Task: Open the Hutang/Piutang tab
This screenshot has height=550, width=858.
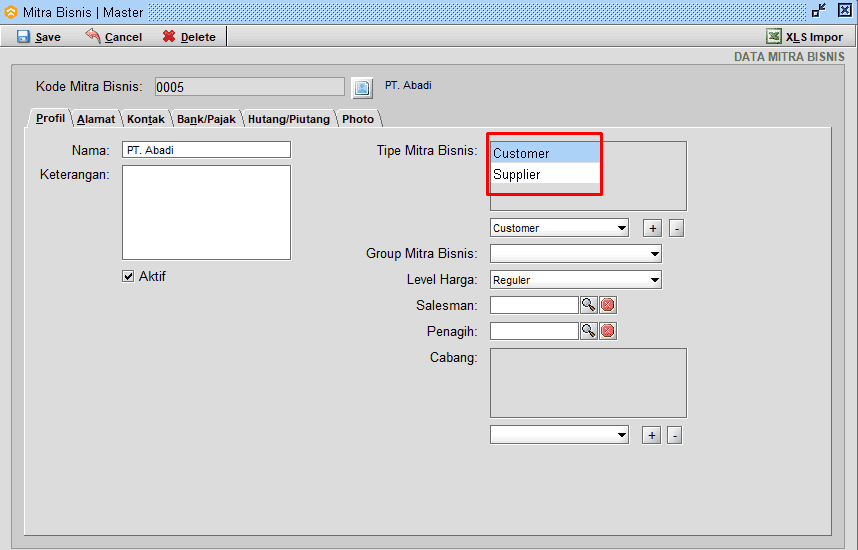Action: [288, 119]
